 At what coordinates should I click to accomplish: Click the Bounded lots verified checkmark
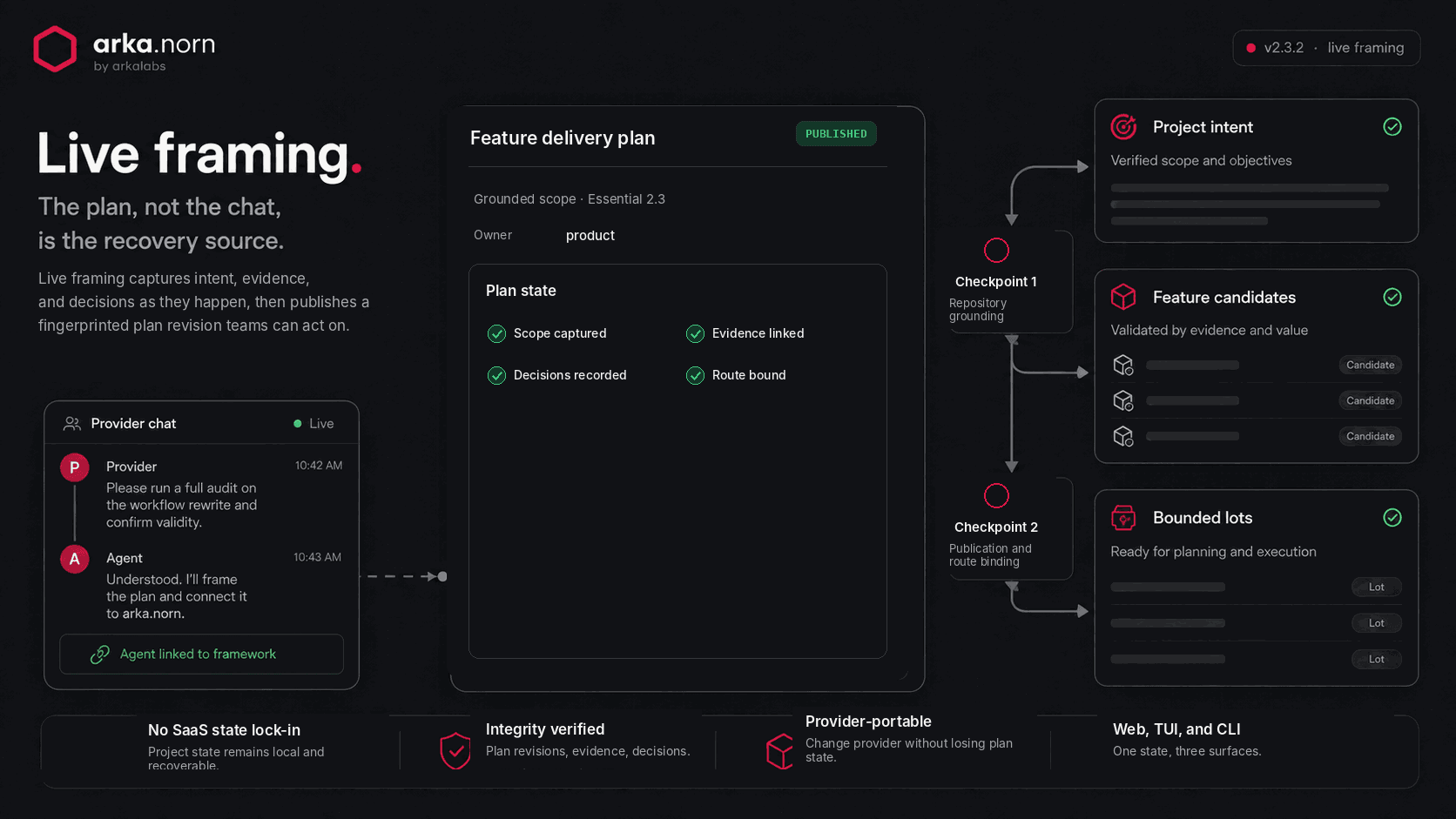point(1392,518)
